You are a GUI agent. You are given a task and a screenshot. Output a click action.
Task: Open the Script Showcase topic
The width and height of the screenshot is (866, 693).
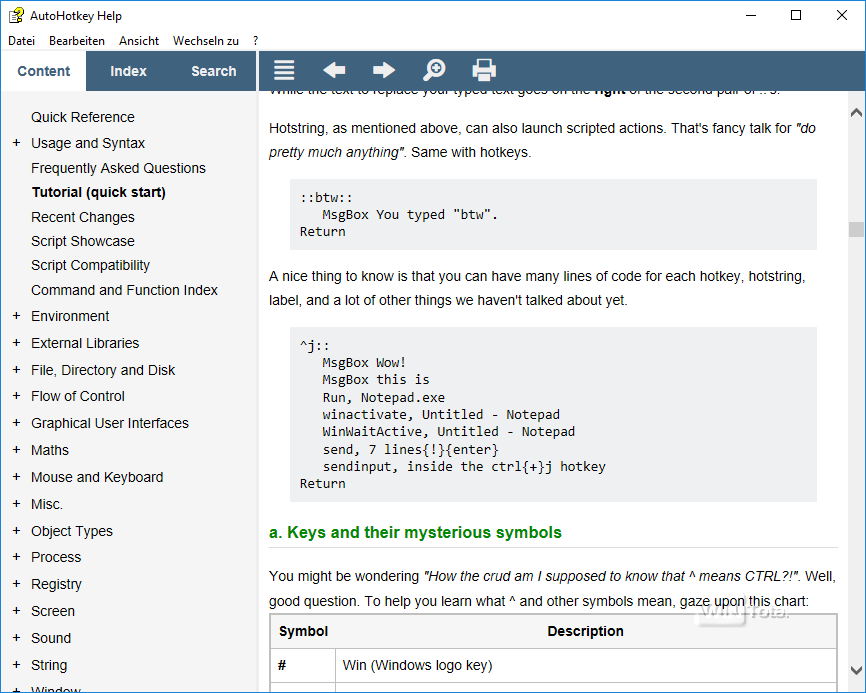(82, 241)
